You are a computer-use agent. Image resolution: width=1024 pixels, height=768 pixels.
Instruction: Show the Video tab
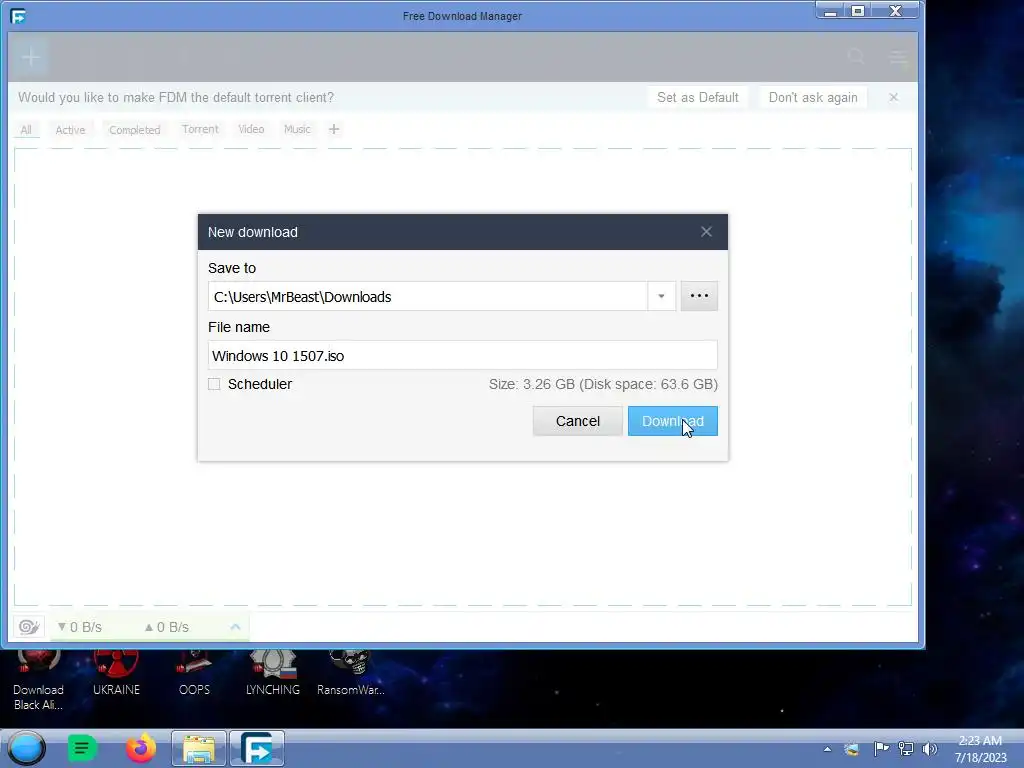(251, 129)
